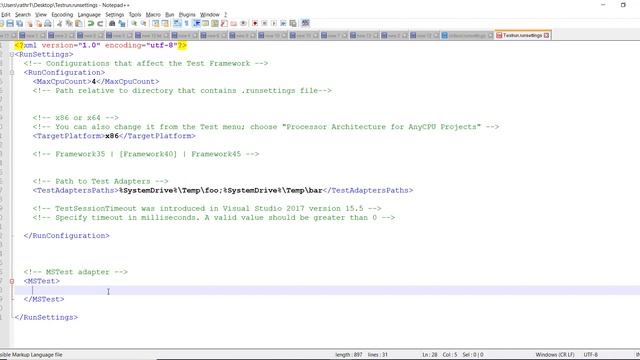The height and width of the screenshot is (360, 640).
Task: Toggle the Function List panel icon
Action: [224, 23]
